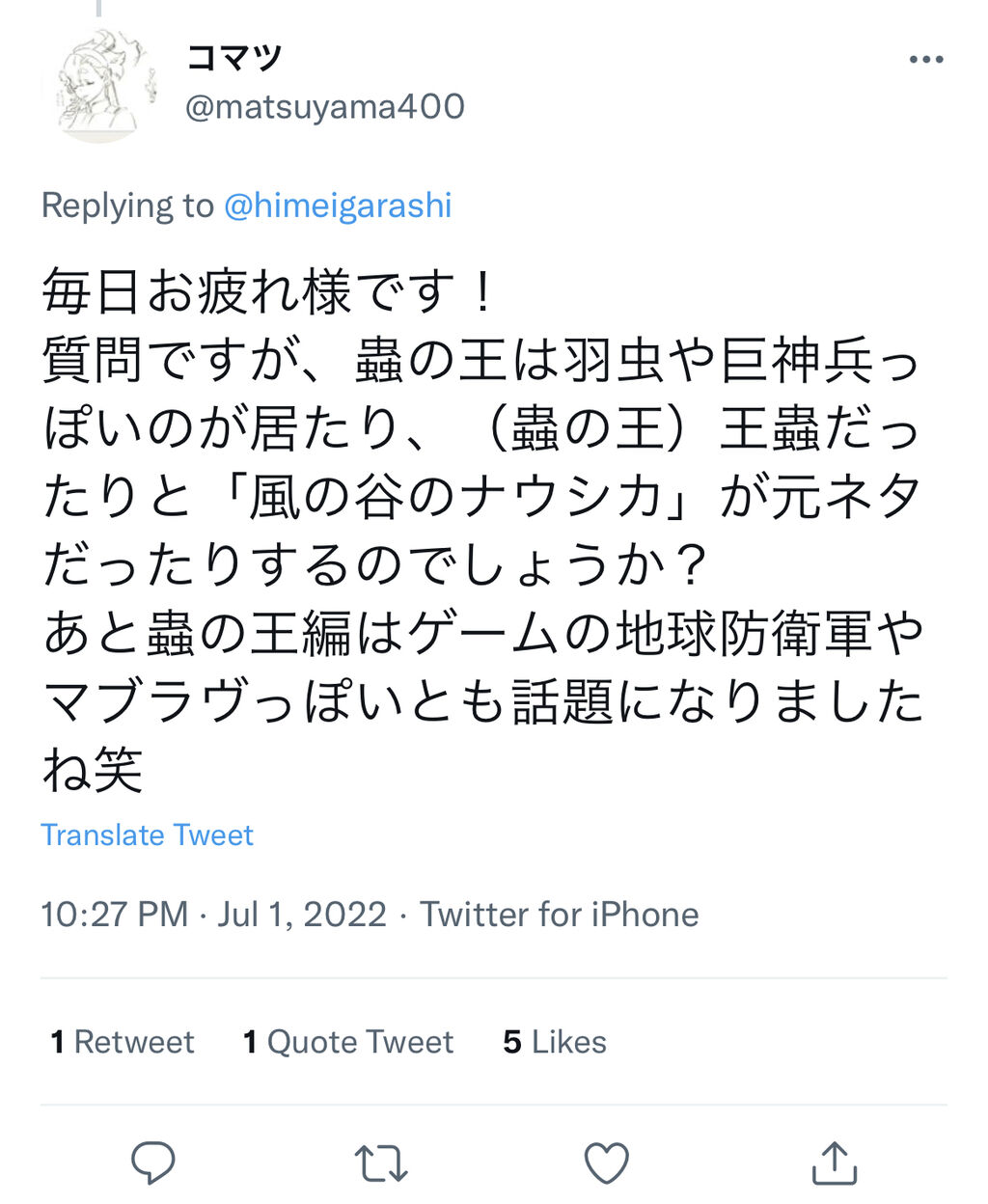Open the 10:27 PM · Jul 1, 2022 timestamp
The image size is (988, 1204).
213,914
